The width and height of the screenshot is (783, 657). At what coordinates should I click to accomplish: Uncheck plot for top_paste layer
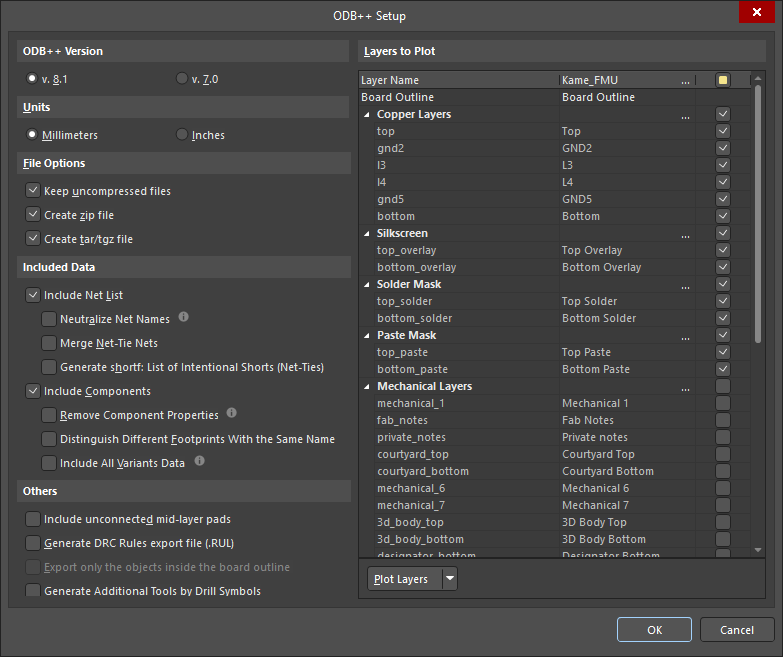[723, 351]
